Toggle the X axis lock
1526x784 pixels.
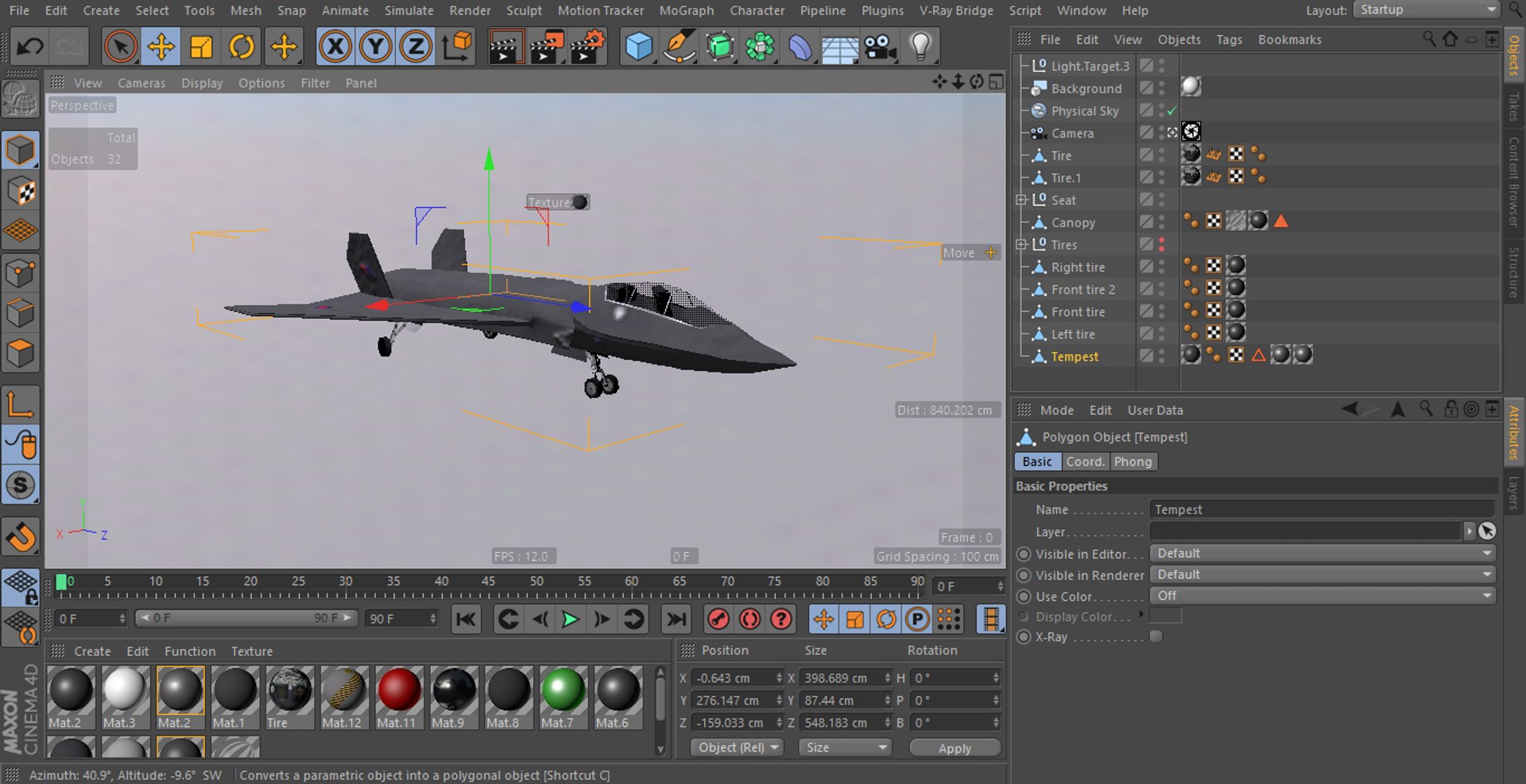pos(335,47)
